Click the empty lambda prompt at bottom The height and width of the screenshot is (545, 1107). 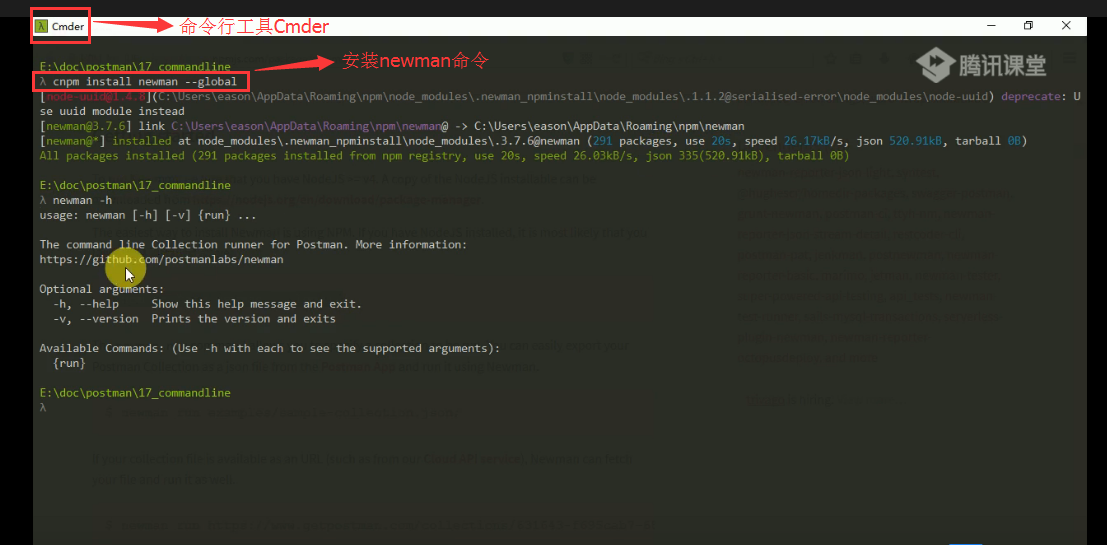point(43,407)
